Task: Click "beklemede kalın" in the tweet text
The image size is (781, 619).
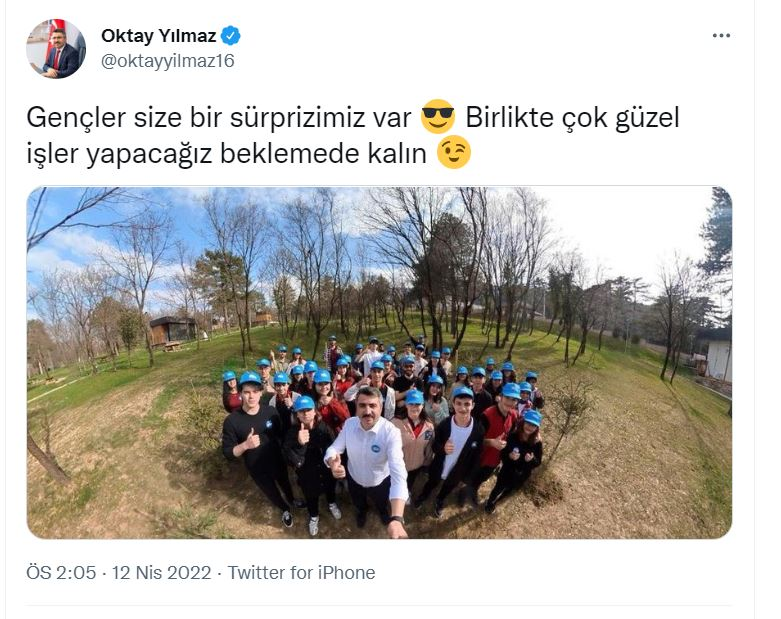Action: [x=323, y=154]
